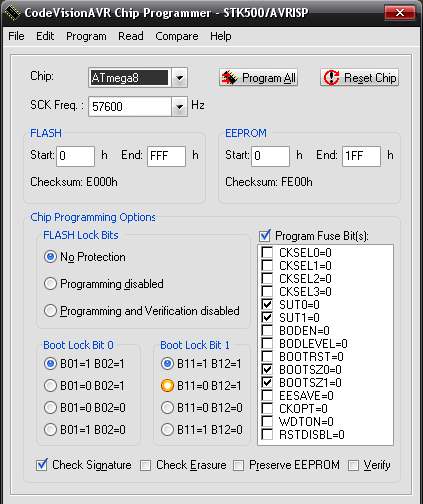
Task: Check the BODLEVEL=0 fuse bit
Action: [x=267, y=343]
